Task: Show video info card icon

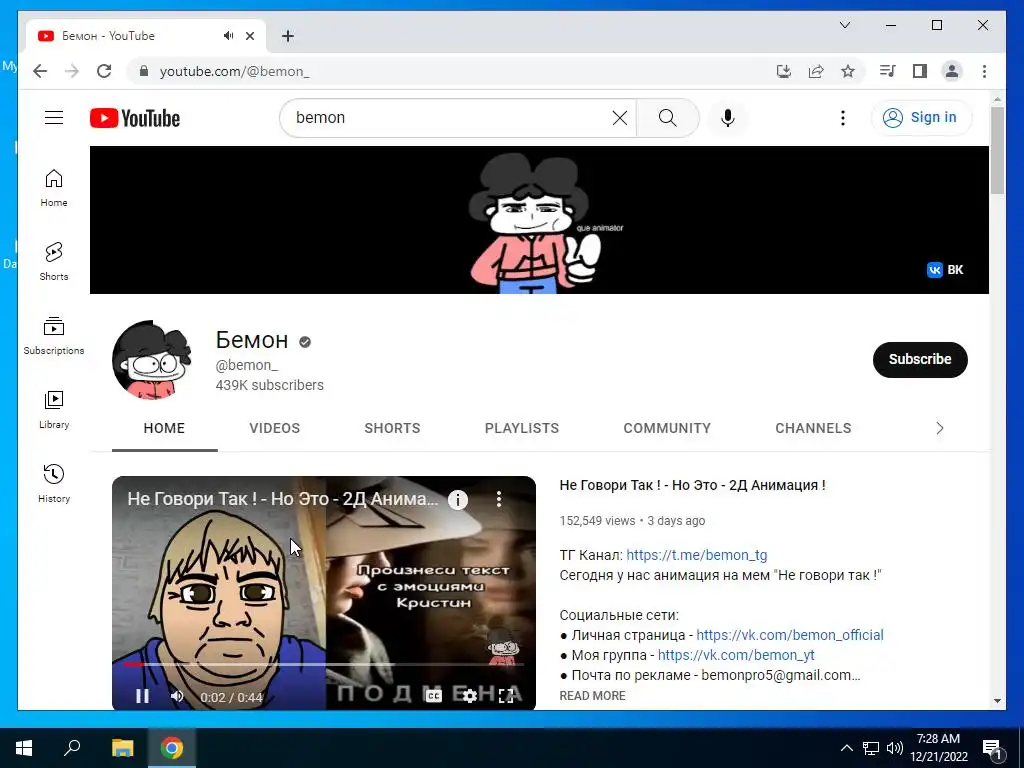Action: (x=458, y=500)
